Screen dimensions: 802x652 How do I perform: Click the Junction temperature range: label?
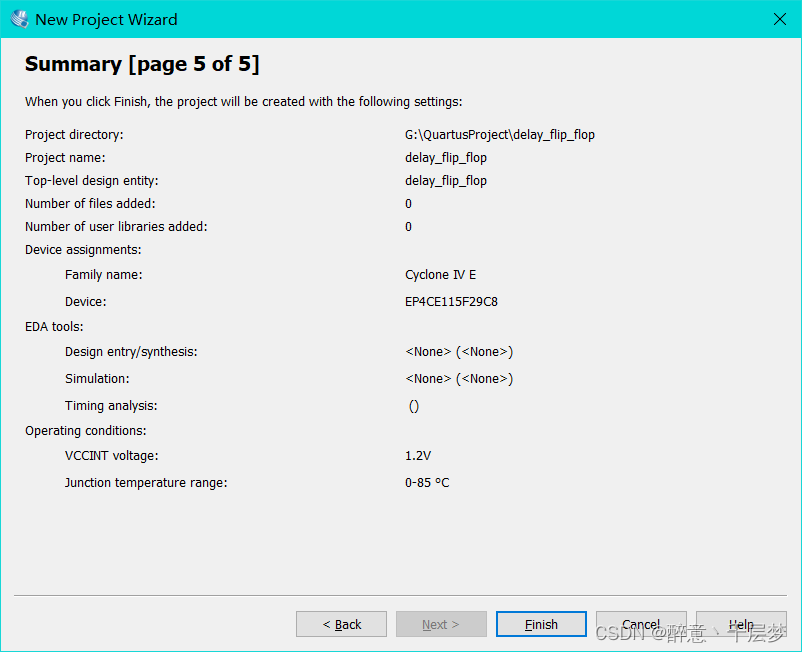coord(146,483)
